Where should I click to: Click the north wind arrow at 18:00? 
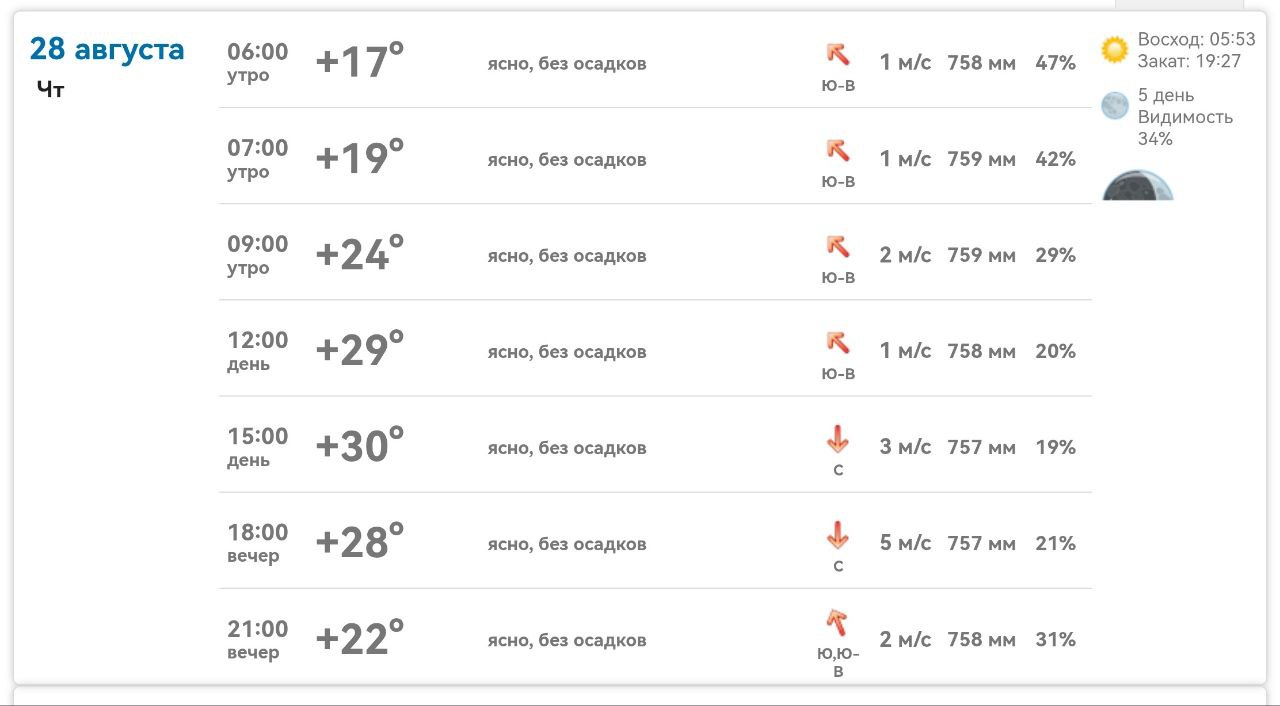click(x=838, y=534)
